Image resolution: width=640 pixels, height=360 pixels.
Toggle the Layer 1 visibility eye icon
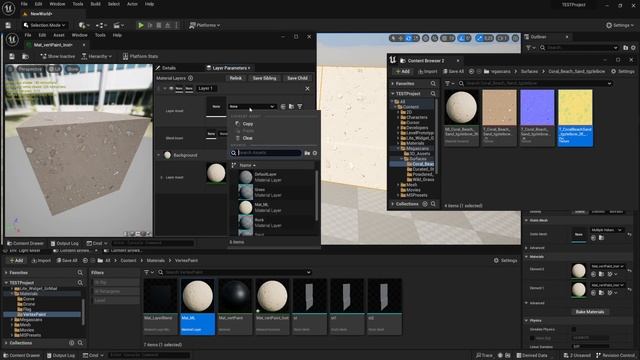pos(171,89)
